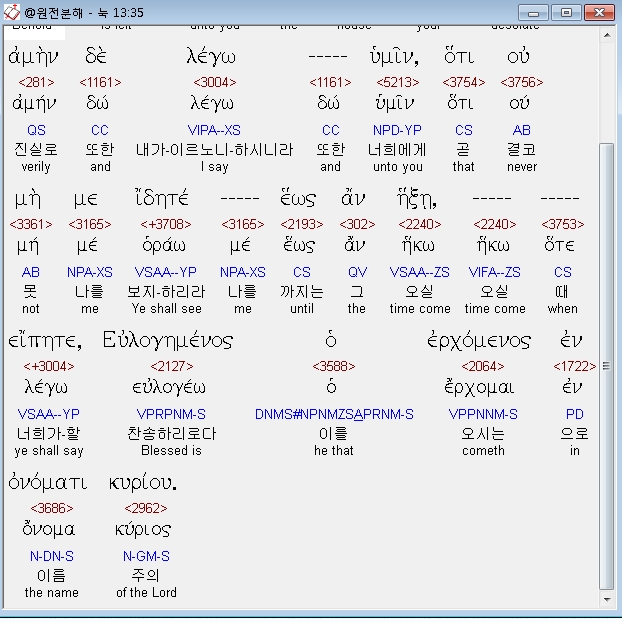Click Strong's number <3361>
This screenshot has width=622, height=619.
click(x=31, y=224)
